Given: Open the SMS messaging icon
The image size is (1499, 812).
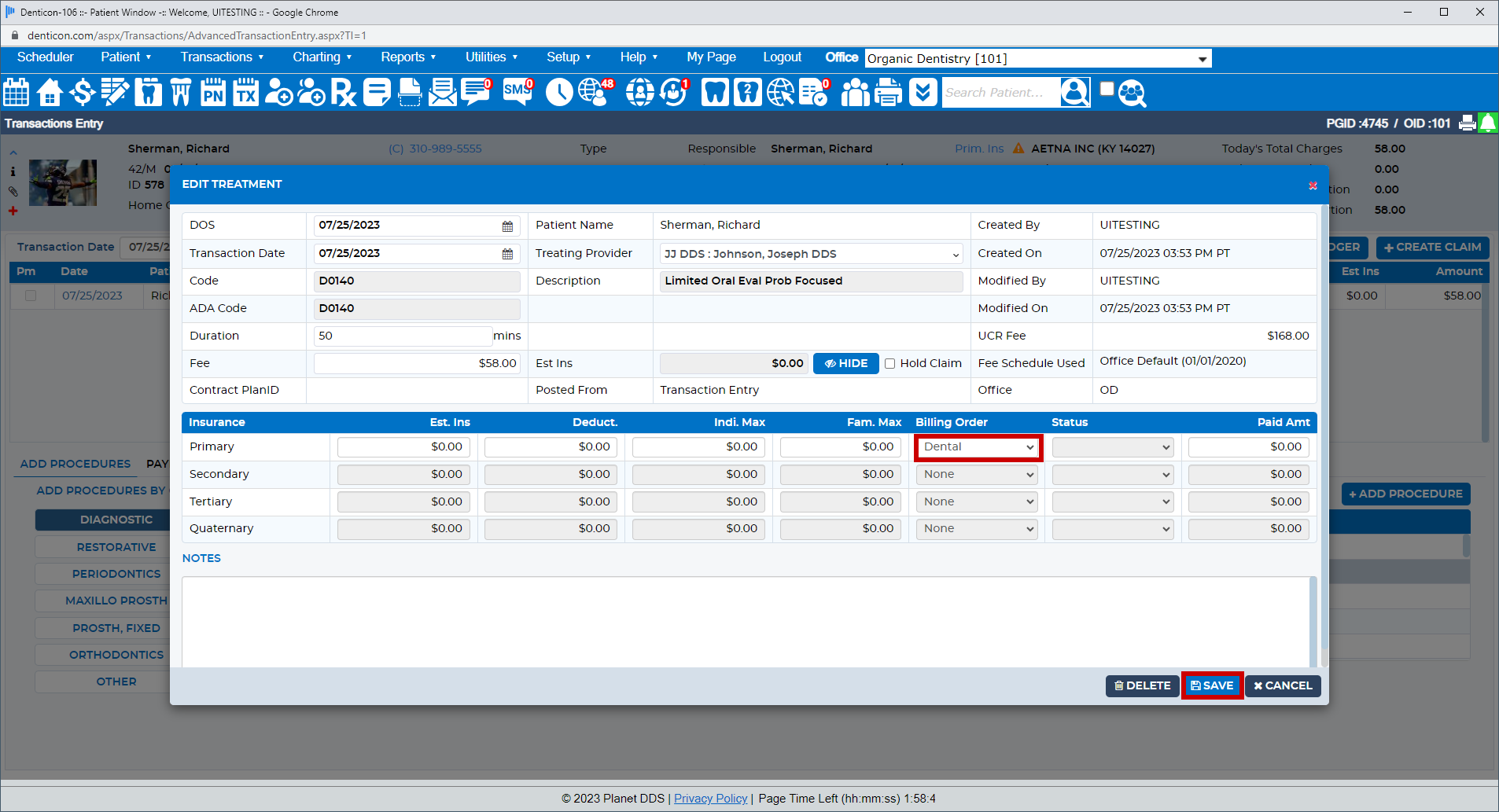Looking at the screenshot, I should tap(517, 92).
